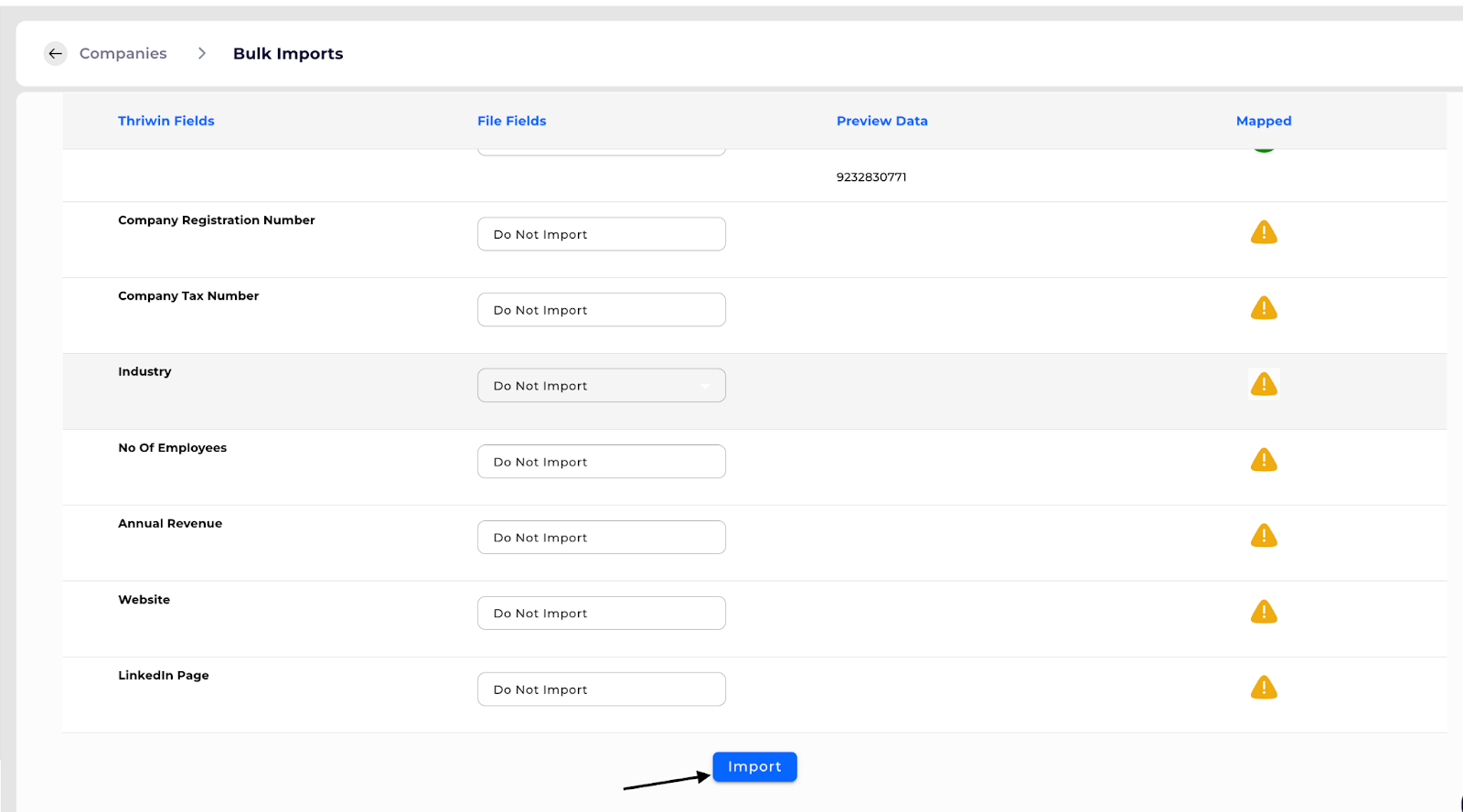Click the Thriwin Fields column header
Image resolution: width=1463 pixels, height=812 pixels.
[x=166, y=121]
